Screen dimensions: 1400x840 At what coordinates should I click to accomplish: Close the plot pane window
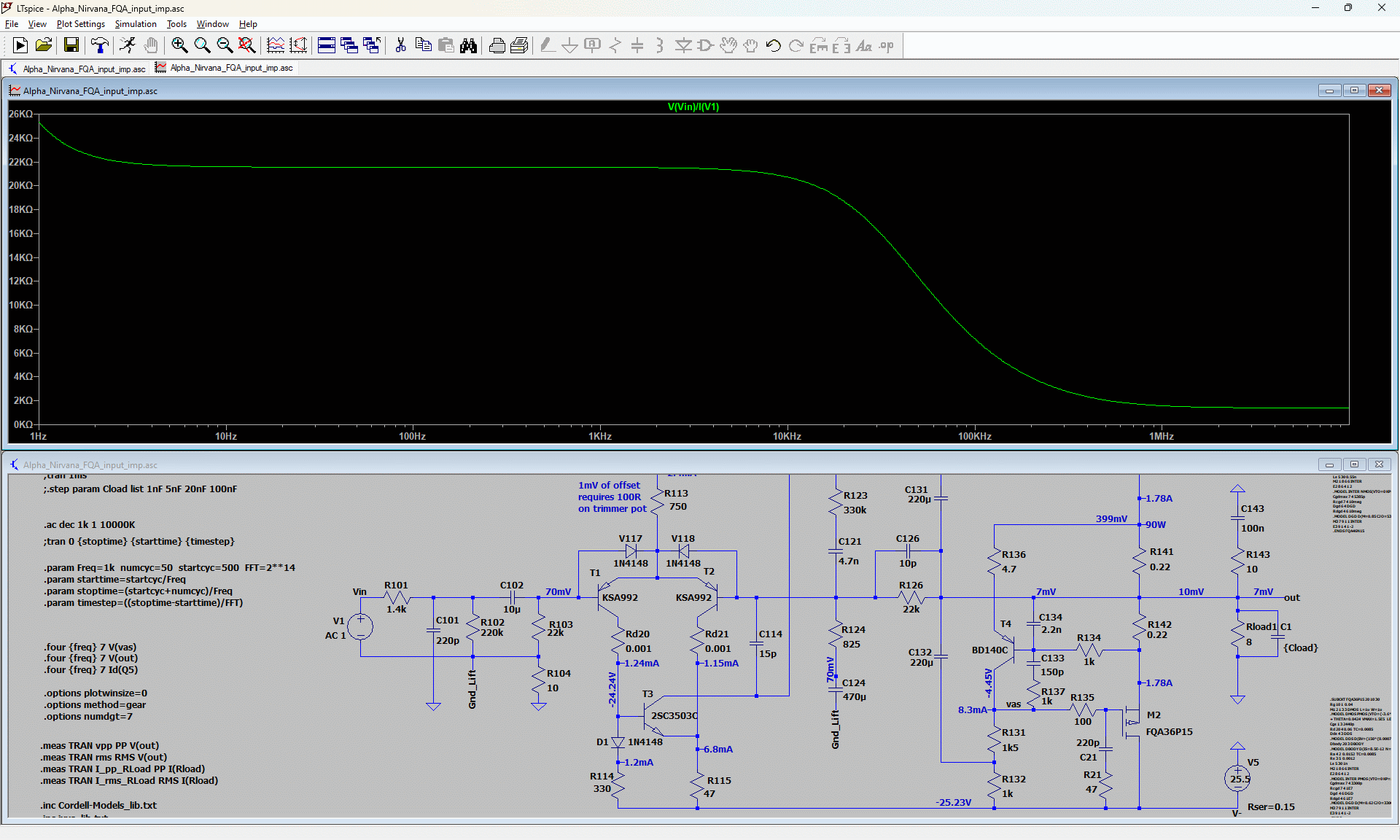click(x=1379, y=90)
